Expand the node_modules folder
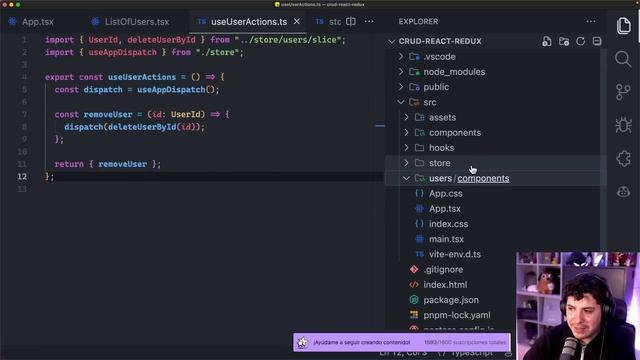 [454, 72]
